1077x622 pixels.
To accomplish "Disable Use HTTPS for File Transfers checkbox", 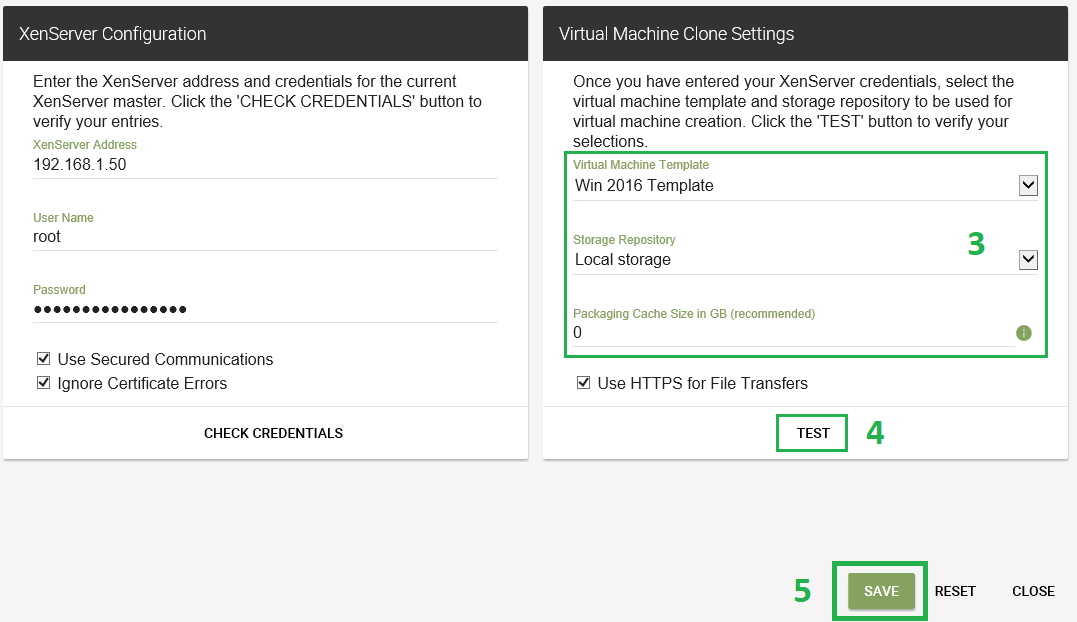I will [583, 383].
